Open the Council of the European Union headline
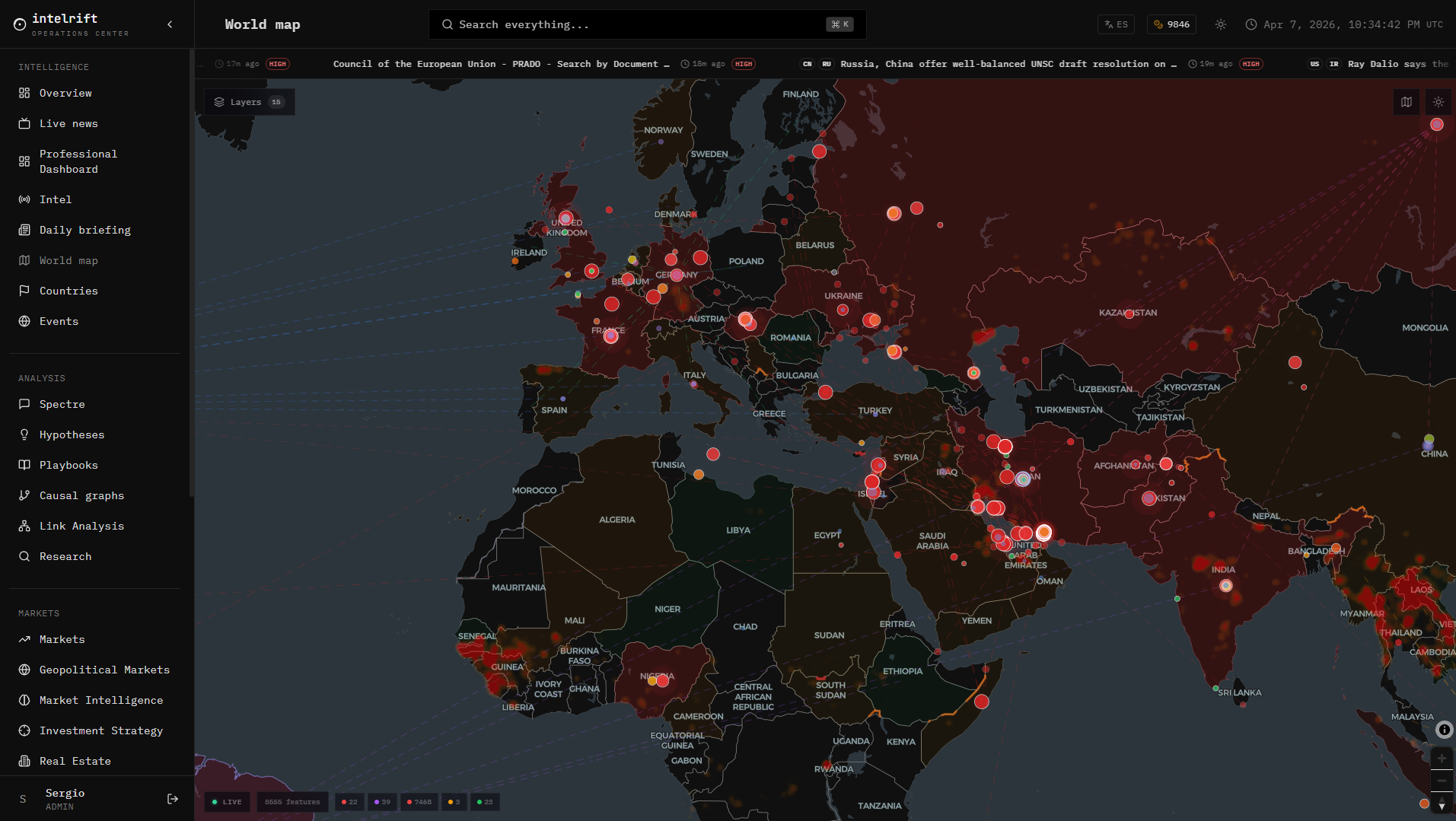 pos(502,64)
